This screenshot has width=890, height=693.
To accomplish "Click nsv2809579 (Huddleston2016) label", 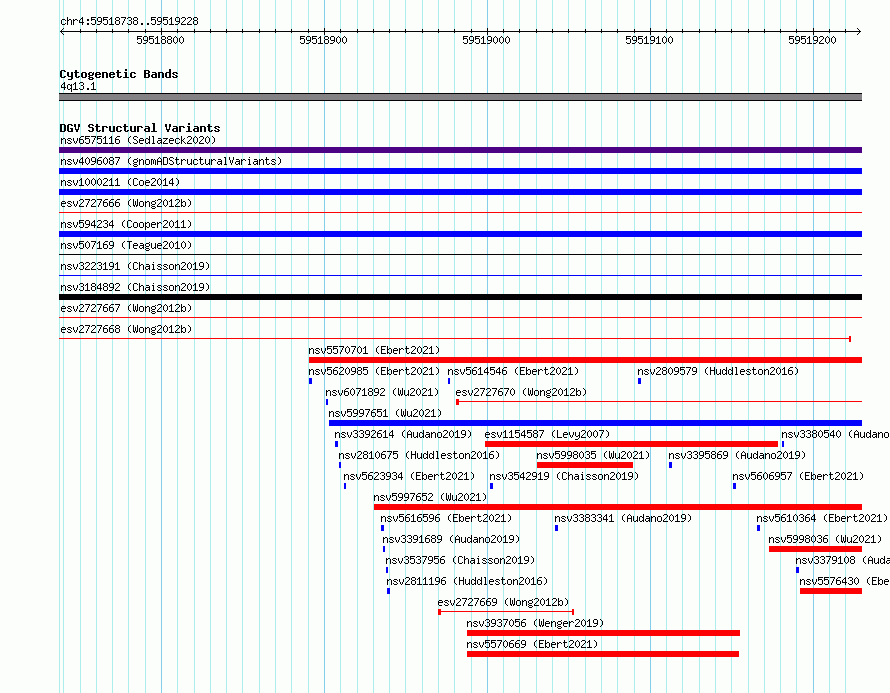I will [718, 371].
